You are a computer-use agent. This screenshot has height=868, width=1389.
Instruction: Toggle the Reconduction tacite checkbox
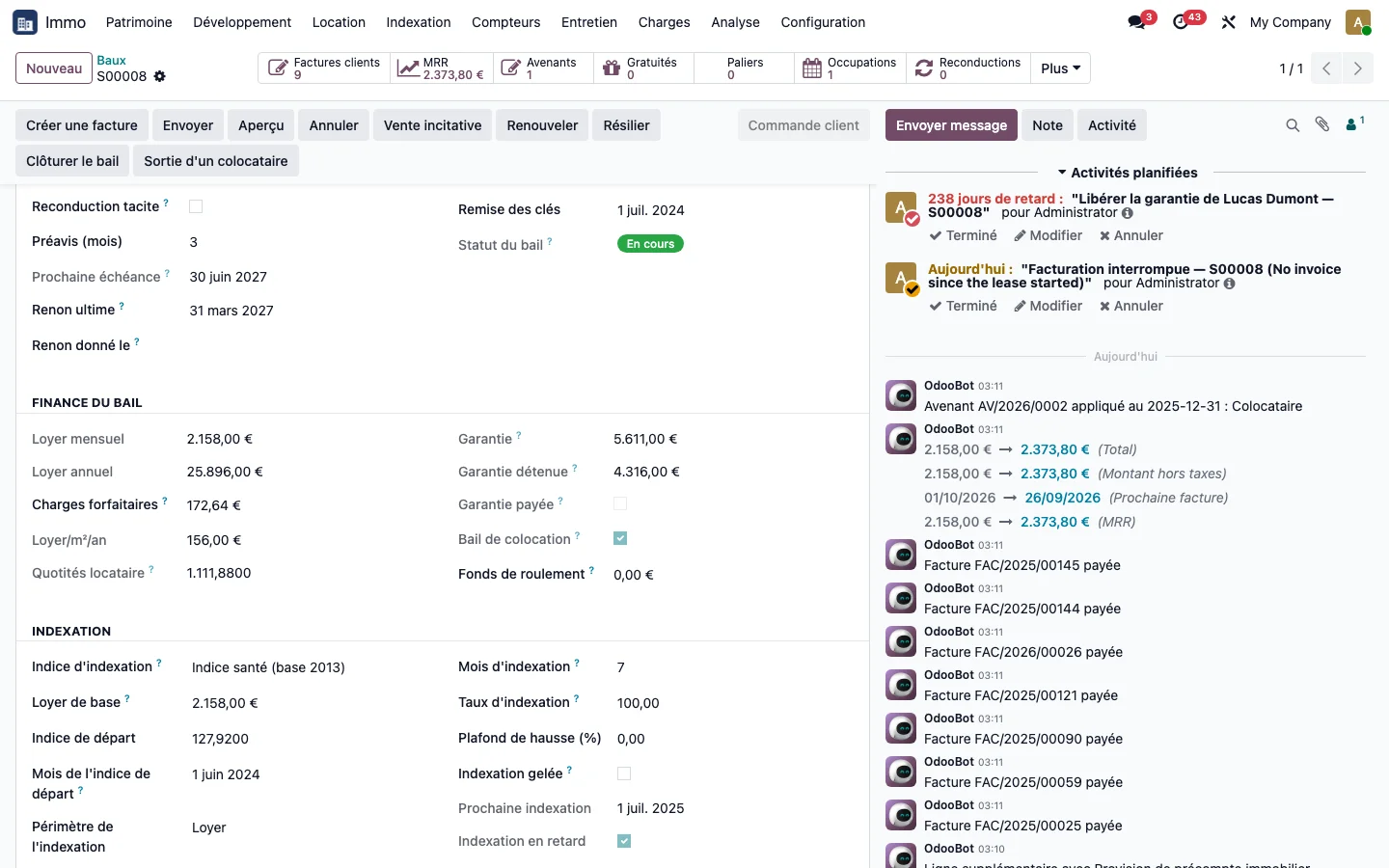pyautogui.click(x=196, y=206)
